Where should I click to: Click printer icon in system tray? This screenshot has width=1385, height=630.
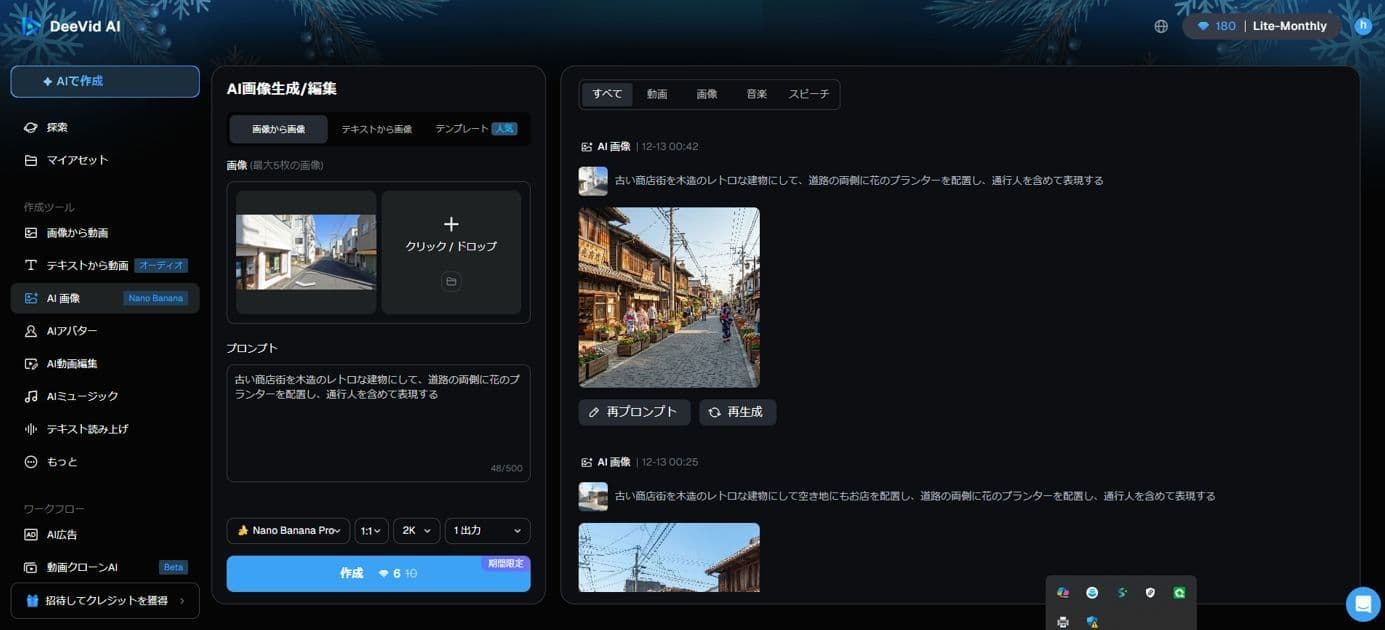1063,622
